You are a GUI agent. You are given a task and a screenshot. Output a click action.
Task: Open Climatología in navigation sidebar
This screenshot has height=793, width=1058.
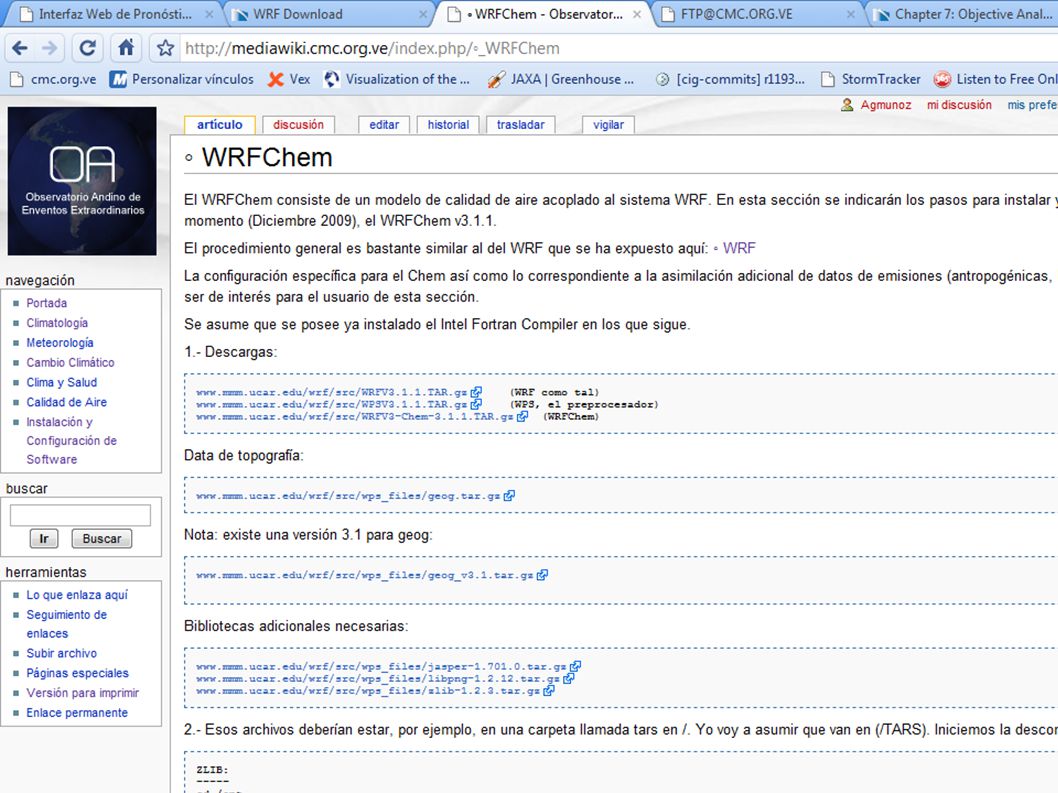pos(57,323)
